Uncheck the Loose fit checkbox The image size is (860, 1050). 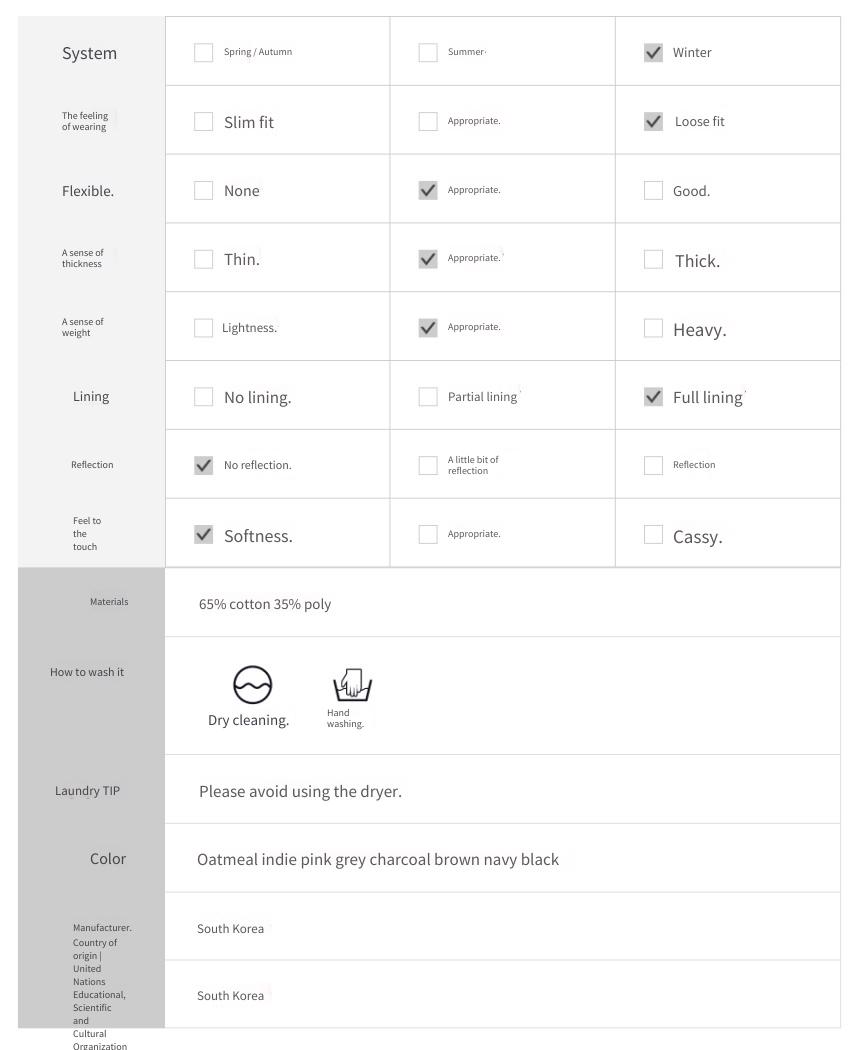pos(653,121)
